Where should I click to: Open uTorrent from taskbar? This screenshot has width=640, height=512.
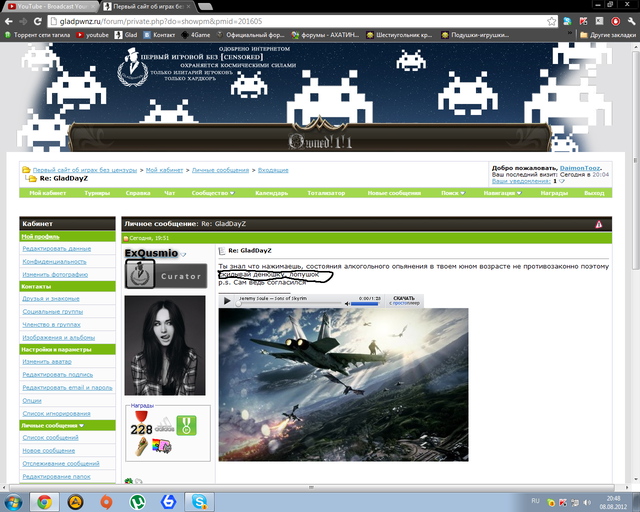pos(138,502)
